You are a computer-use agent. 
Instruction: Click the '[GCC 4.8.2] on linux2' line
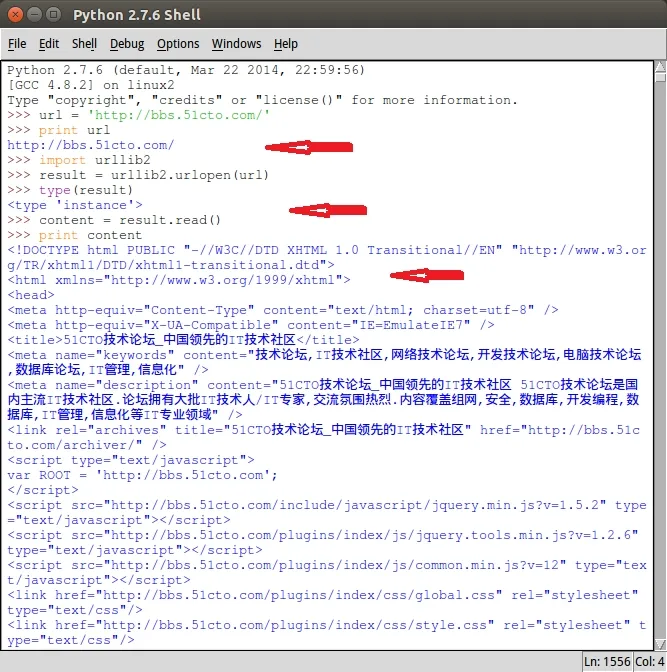91,85
